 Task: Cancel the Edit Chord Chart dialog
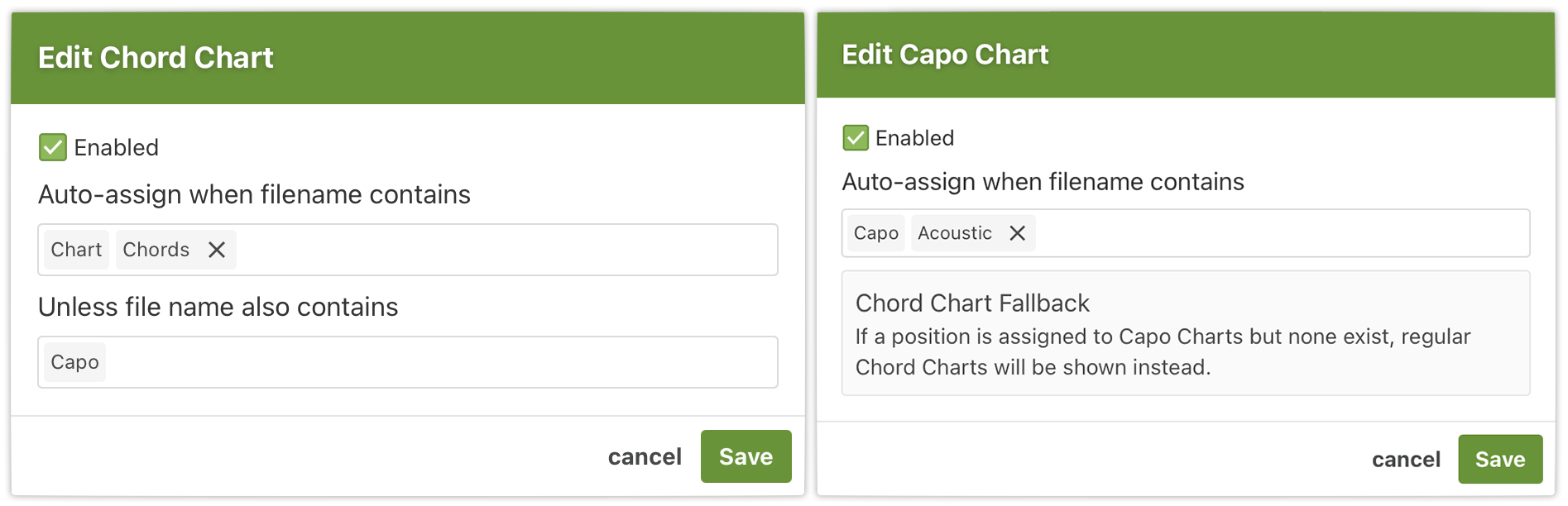coord(645,456)
